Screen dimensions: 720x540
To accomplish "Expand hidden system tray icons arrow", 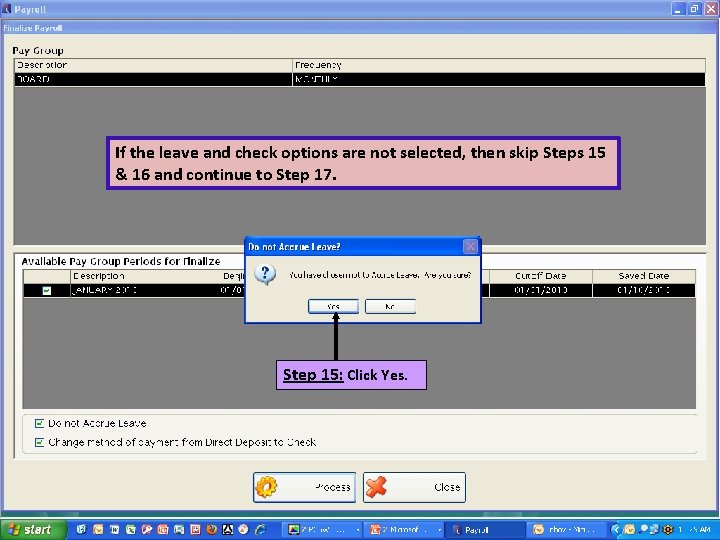I will (616, 530).
